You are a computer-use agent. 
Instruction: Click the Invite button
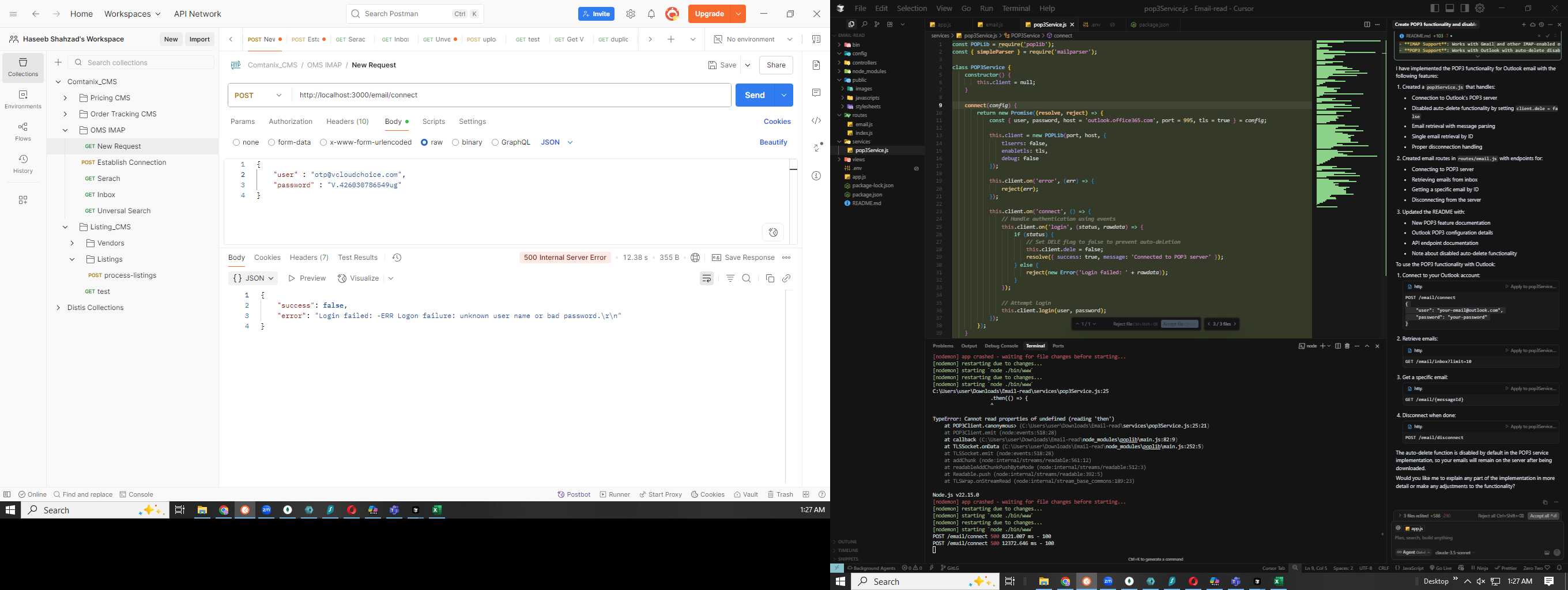pos(596,14)
